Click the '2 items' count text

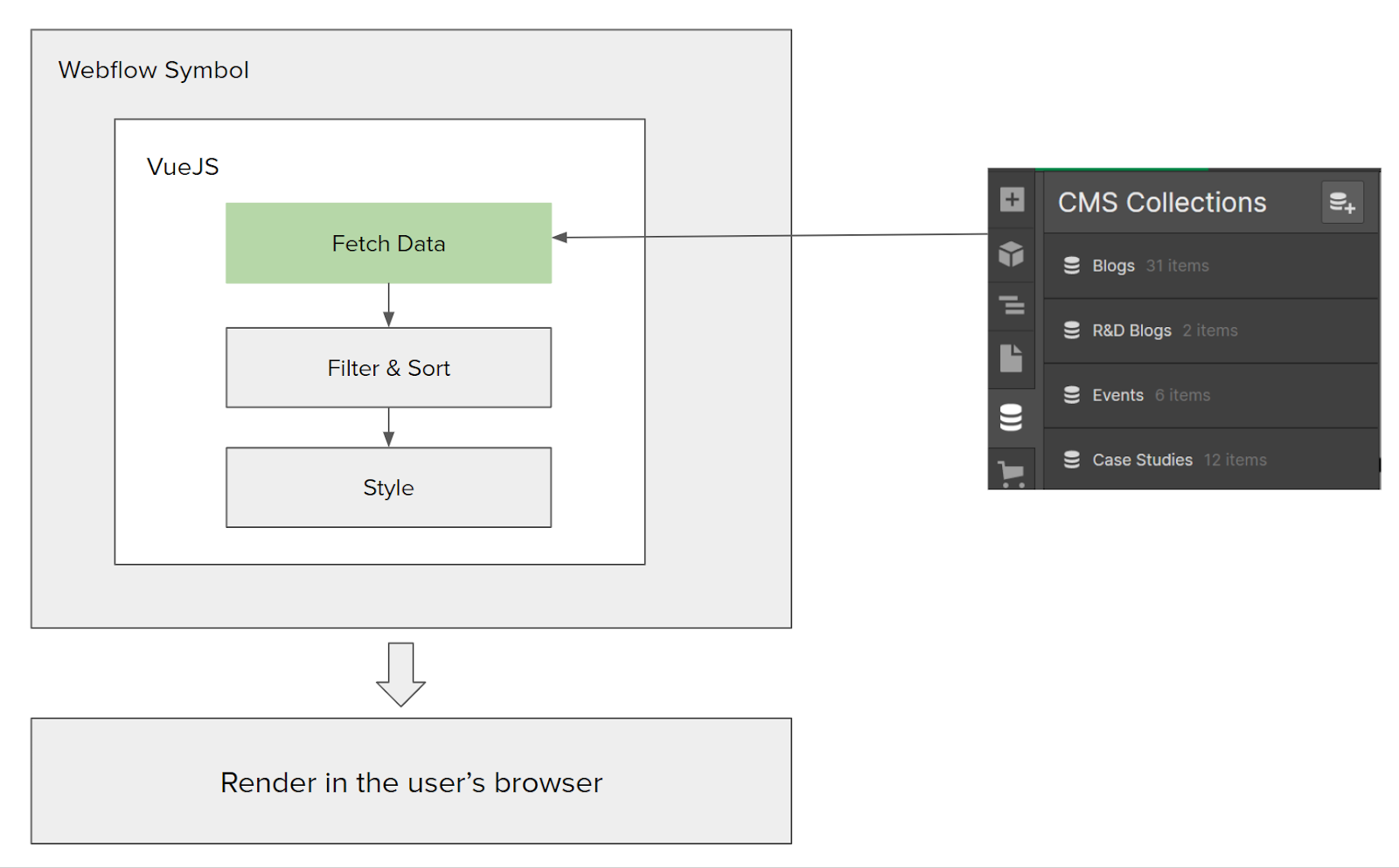(1210, 330)
